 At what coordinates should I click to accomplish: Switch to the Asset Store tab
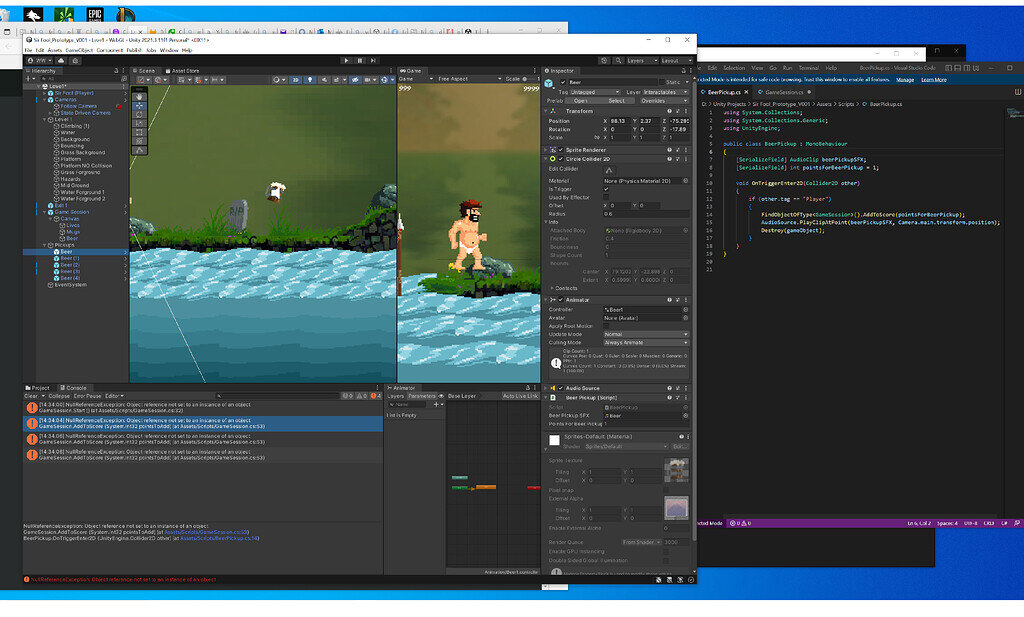point(186,71)
